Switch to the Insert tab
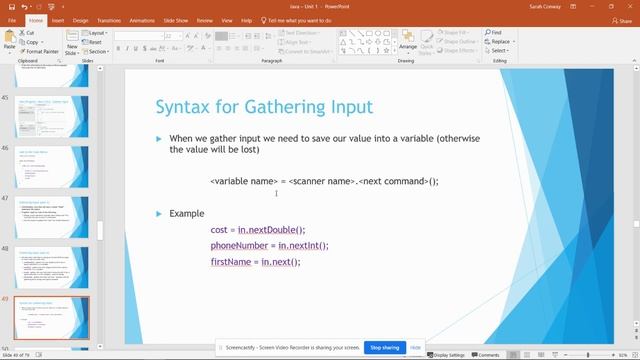Screen dimensions: 640x360 [x=58, y=20]
